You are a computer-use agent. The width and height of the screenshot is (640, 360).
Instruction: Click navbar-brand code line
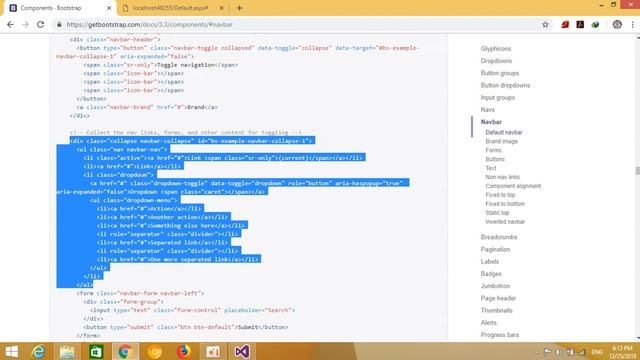coord(147,107)
